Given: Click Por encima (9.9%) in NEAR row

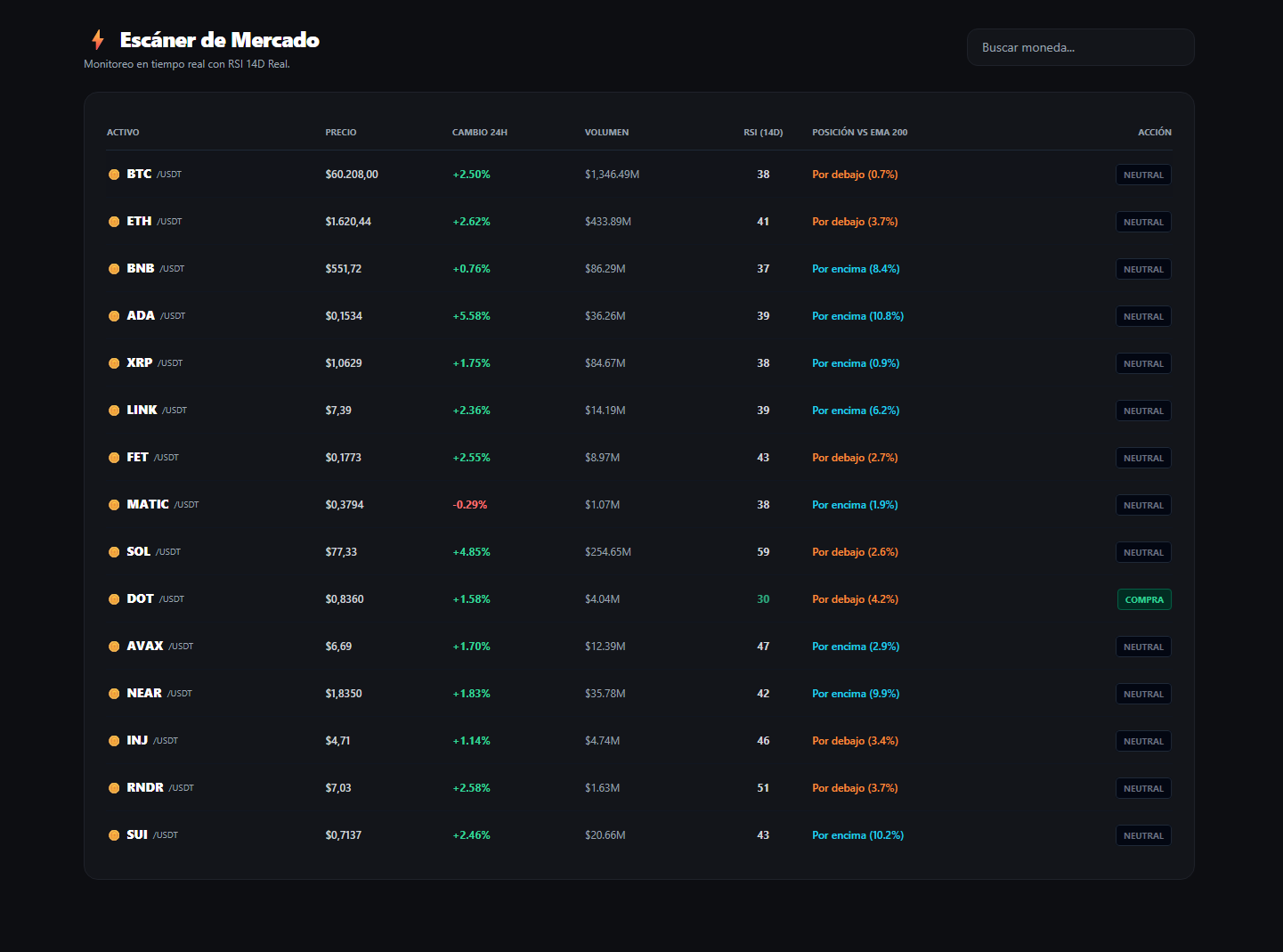Looking at the screenshot, I should [x=856, y=694].
